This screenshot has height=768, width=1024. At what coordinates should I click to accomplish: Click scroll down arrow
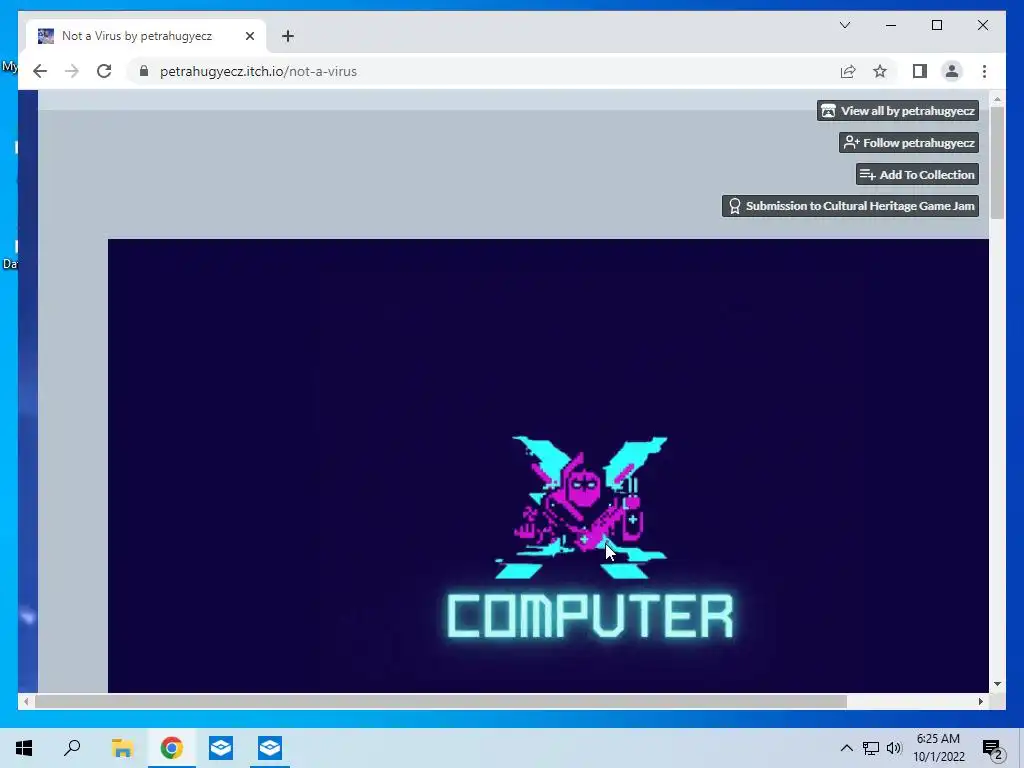pyautogui.click(x=997, y=684)
